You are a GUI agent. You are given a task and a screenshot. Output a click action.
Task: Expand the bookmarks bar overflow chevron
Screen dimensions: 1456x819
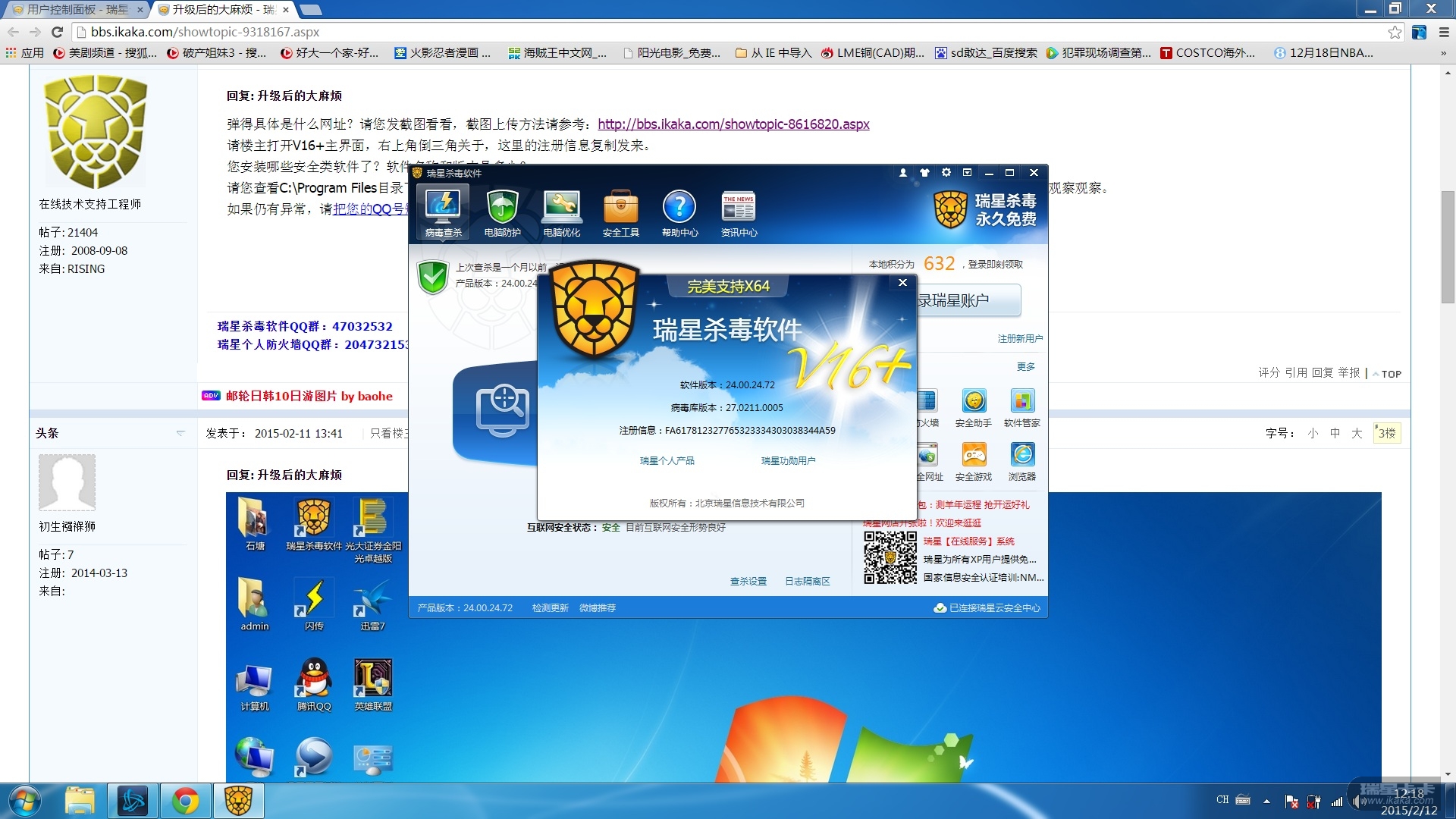(1443, 53)
